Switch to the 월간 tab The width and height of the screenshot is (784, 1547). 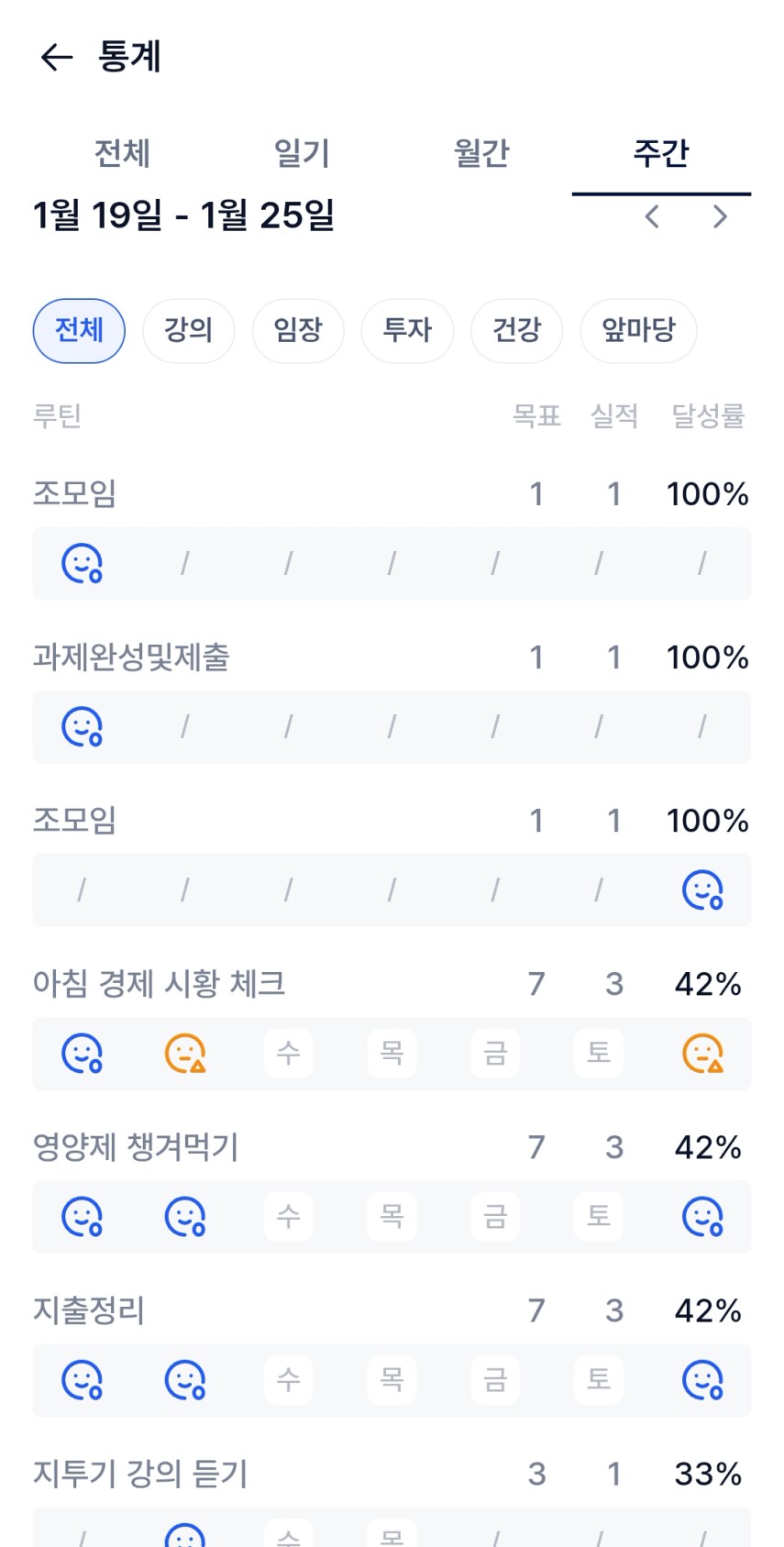pos(481,153)
